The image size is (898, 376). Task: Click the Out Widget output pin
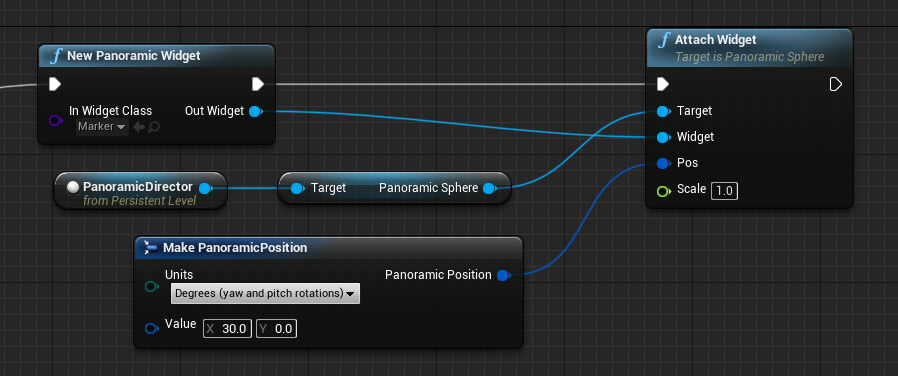point(257,111)
